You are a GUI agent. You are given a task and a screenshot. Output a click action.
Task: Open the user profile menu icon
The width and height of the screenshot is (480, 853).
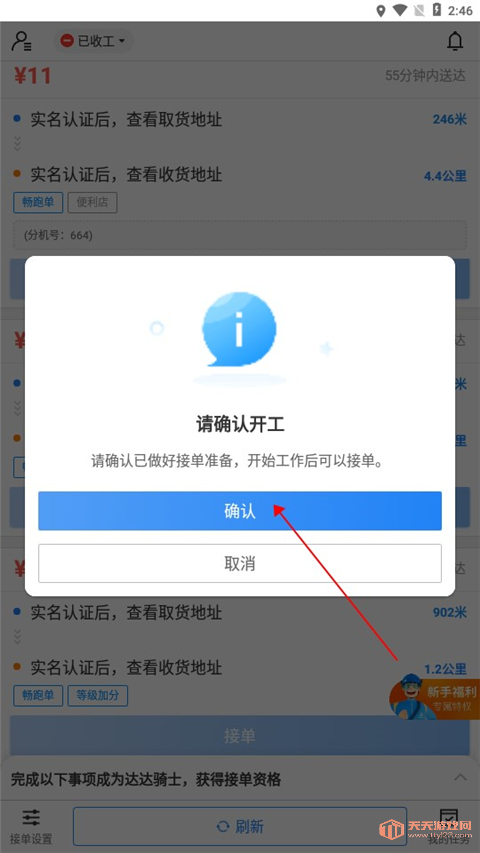(21, 41)
